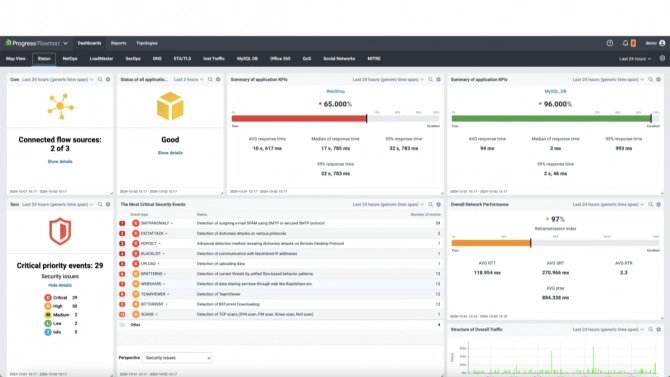670x377 pixels.
Task: Open the Reports menu
Action: (118, 43)
